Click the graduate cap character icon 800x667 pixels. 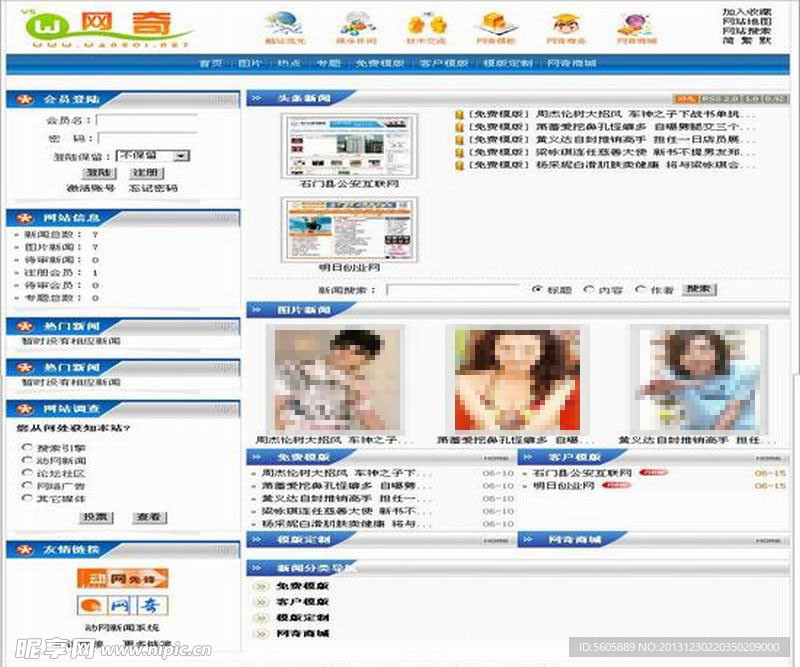pyautogui.click(x=566, y=24)
